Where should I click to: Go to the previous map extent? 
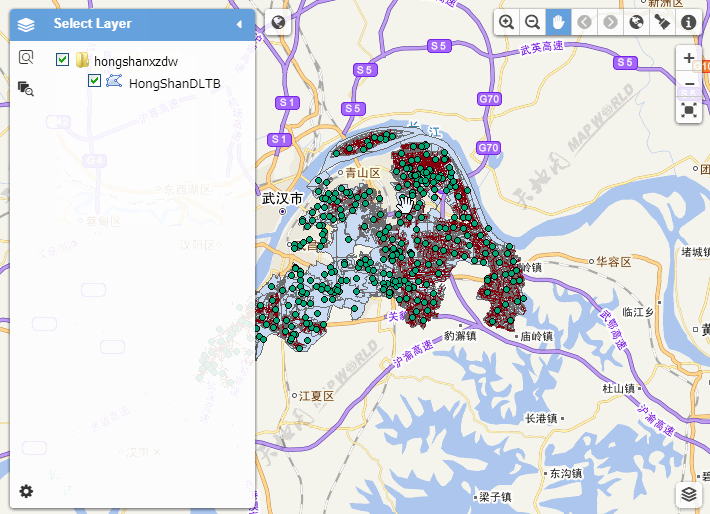click(x=585, y=22)
